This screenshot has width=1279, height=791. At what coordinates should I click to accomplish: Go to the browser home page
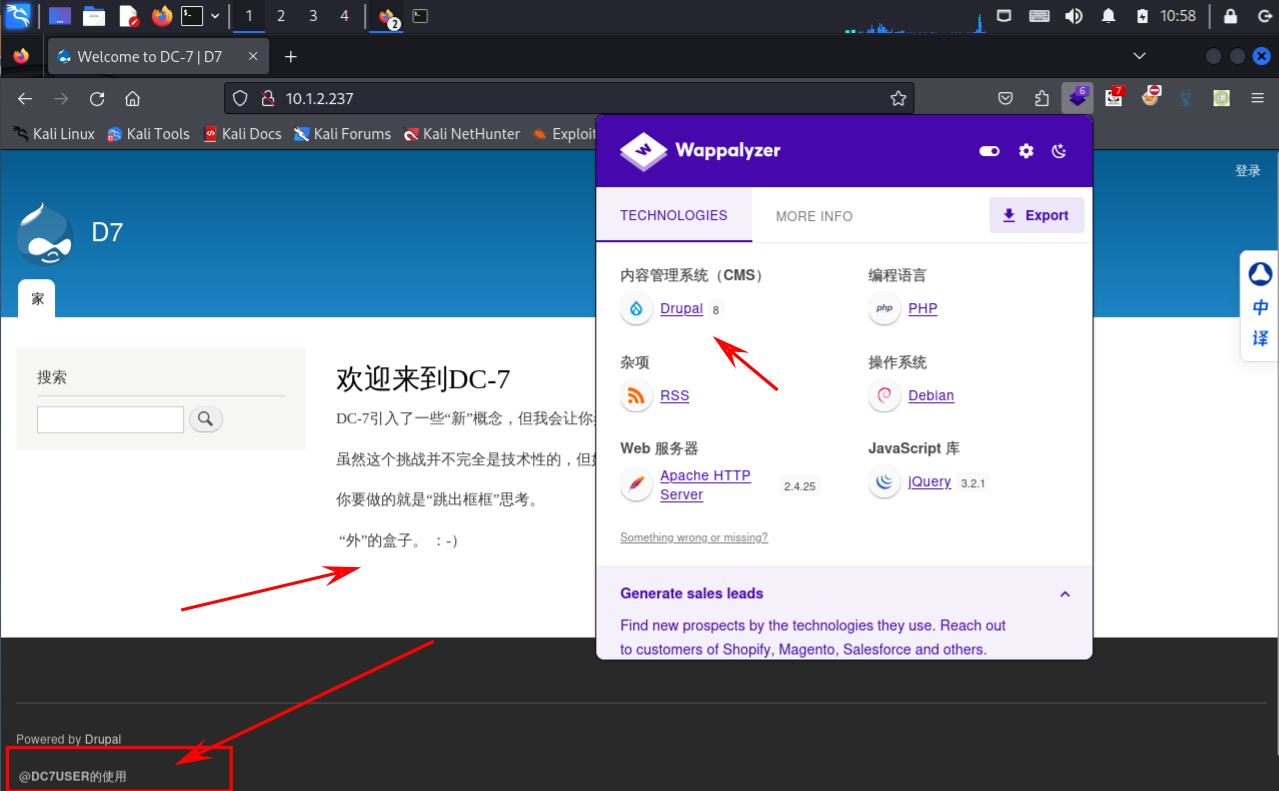(x=132, y=98)
